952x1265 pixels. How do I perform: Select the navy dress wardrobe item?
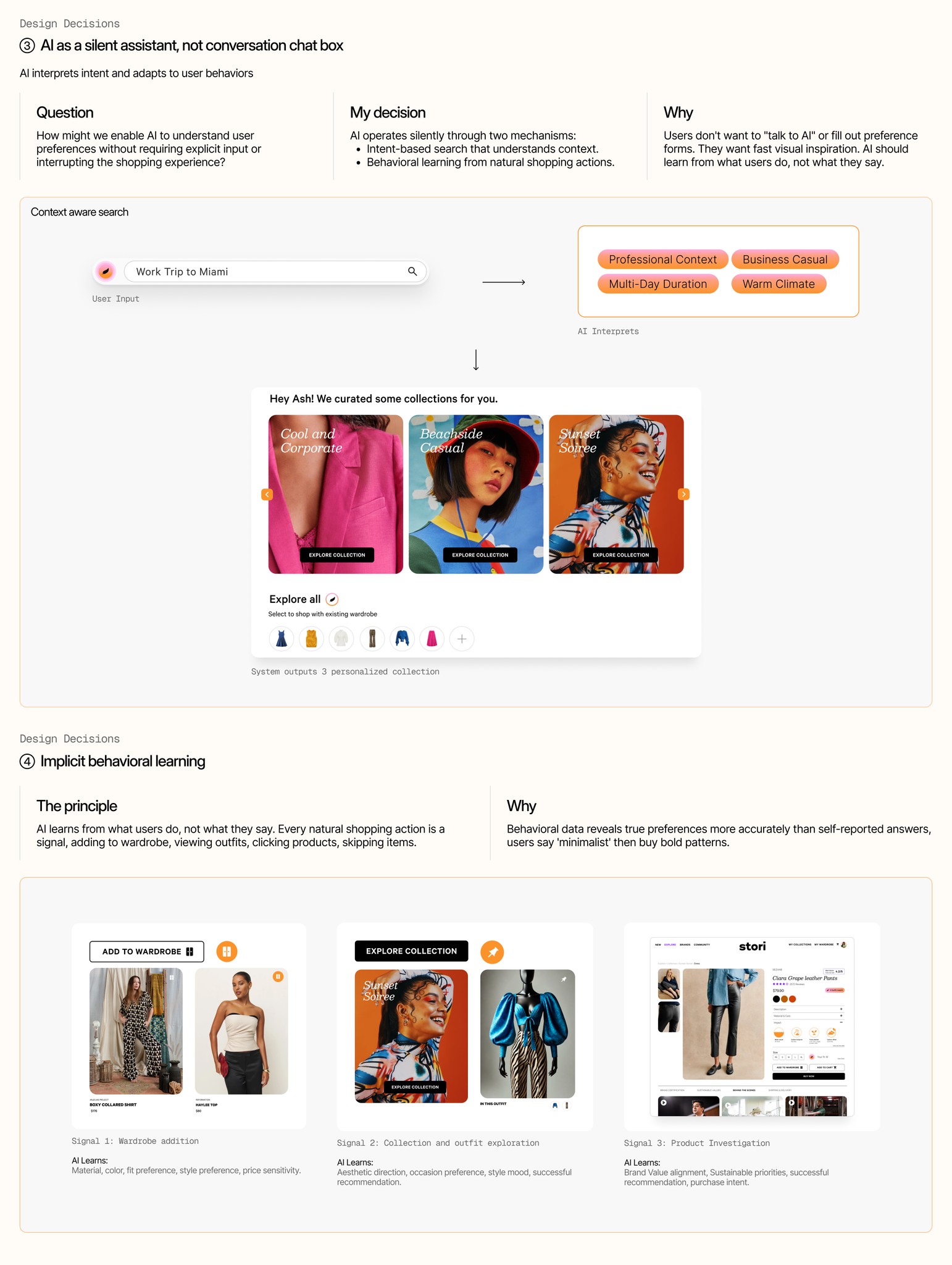click(282, 639)
